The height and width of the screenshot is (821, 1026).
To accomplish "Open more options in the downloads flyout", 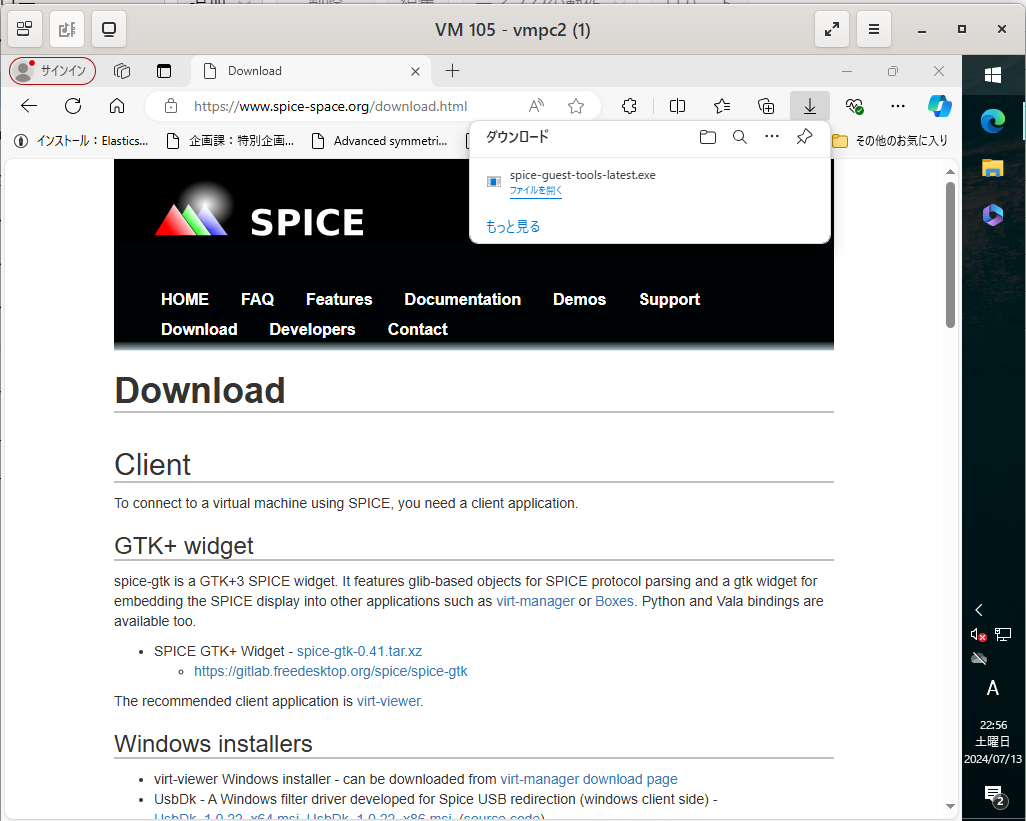I will [x=771, y=137].
